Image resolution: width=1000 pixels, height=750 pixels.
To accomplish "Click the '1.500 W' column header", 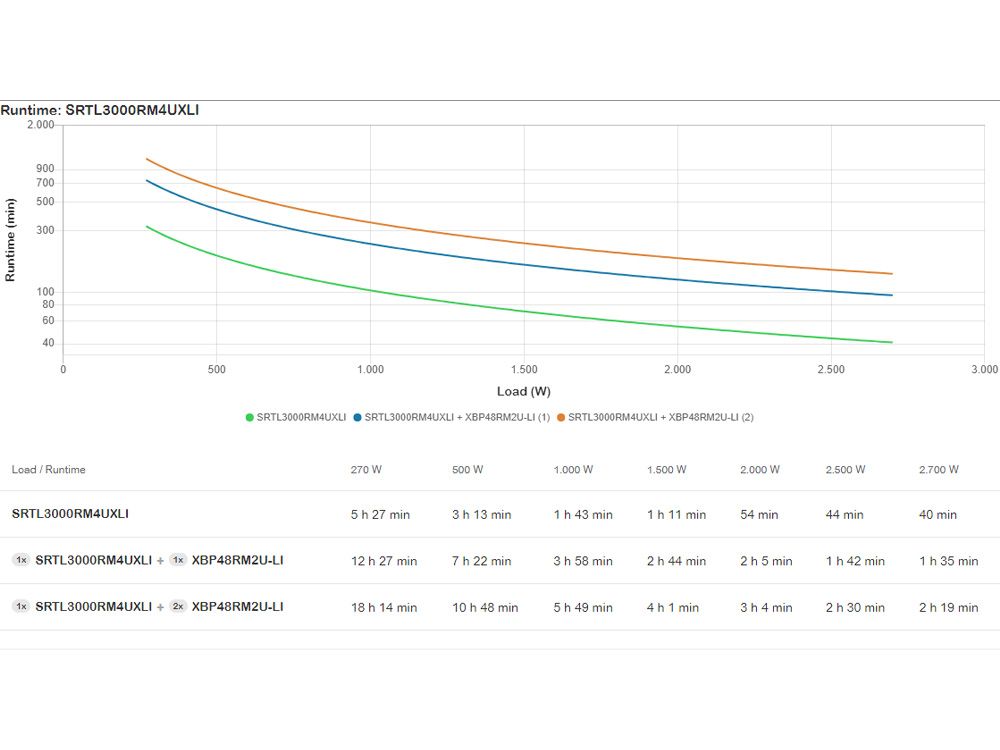I will tap(666, 469).
